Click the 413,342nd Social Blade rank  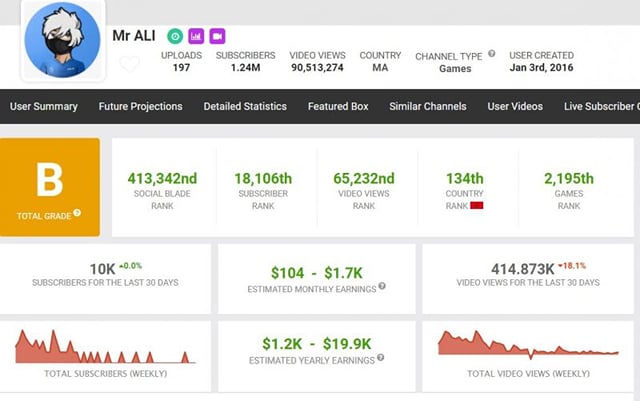(x=162, y=178)
